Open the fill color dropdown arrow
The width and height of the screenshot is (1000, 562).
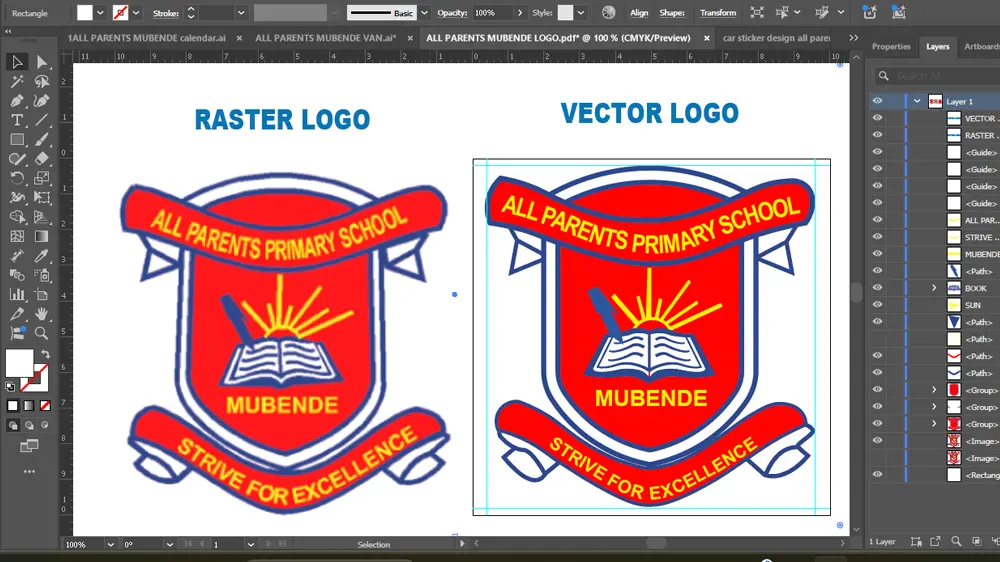click(x=100, y=13)
